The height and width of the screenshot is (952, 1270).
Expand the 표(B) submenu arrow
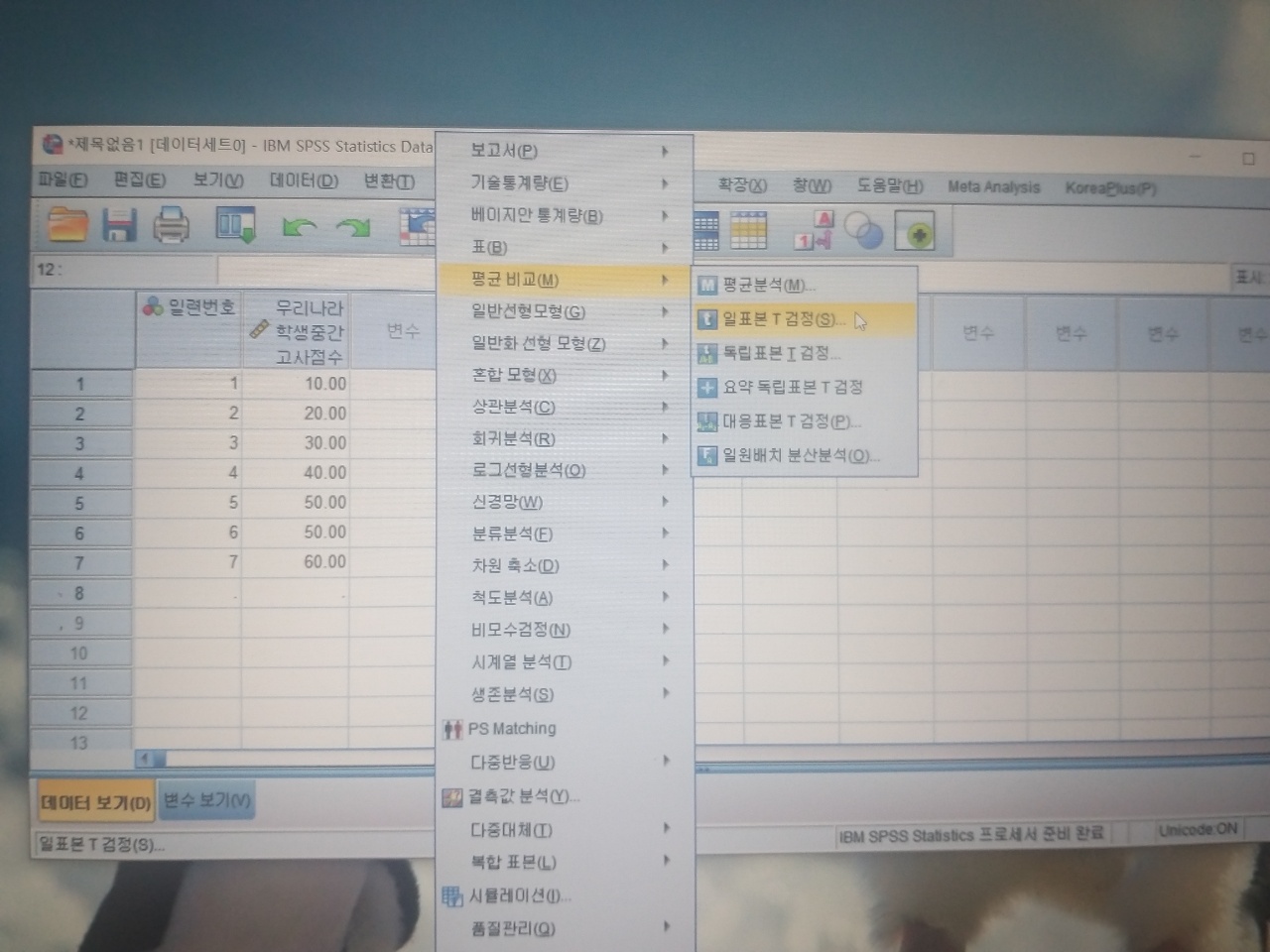click(x=665, y=247)
